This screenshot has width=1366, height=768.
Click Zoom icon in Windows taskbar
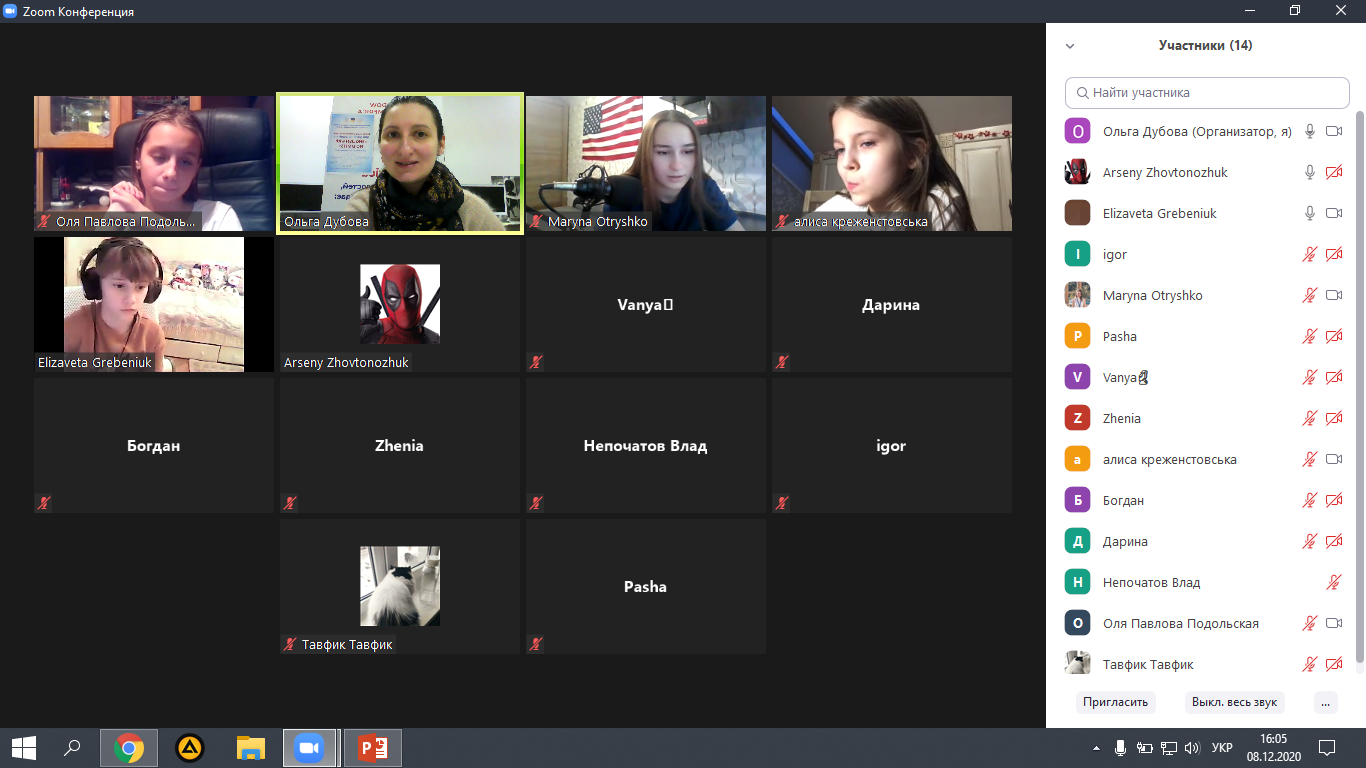tap(309, 747)
